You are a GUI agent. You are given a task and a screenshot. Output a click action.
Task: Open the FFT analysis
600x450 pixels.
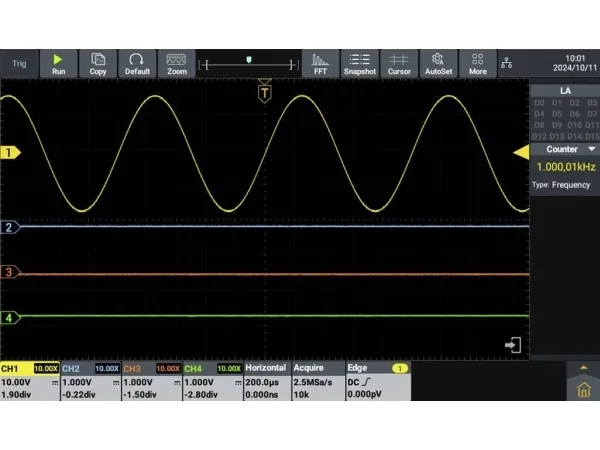point(320,63)
